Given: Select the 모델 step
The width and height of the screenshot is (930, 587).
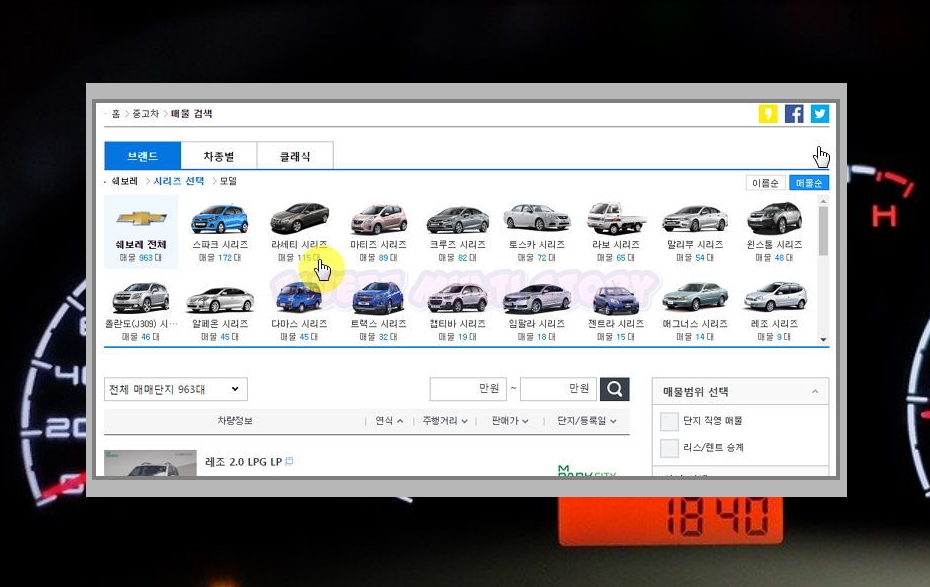Looking at the screenshot, I should click(x=228, y=181).
